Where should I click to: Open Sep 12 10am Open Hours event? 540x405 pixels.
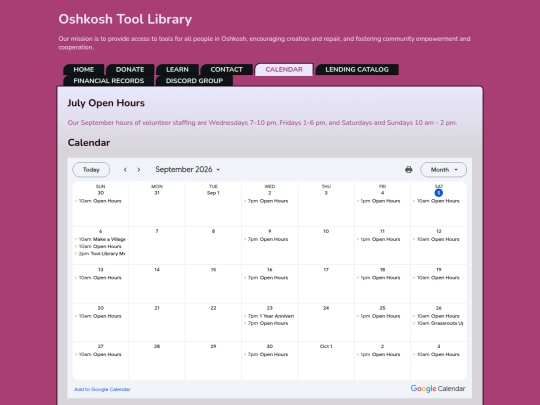(x=437, y=239)
